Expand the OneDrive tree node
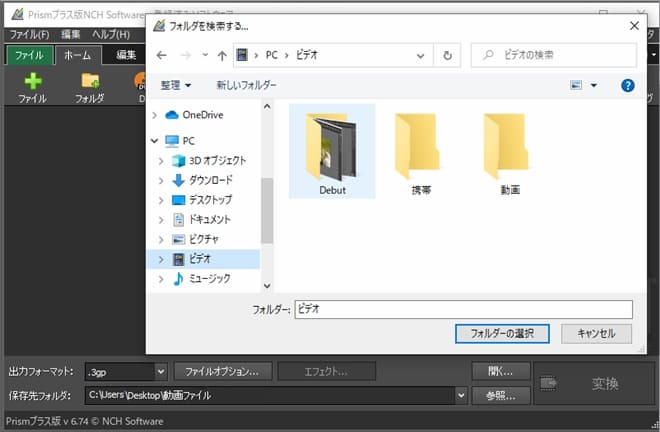The height and width of the screenshot is (432, 660). tap(154, 115)
